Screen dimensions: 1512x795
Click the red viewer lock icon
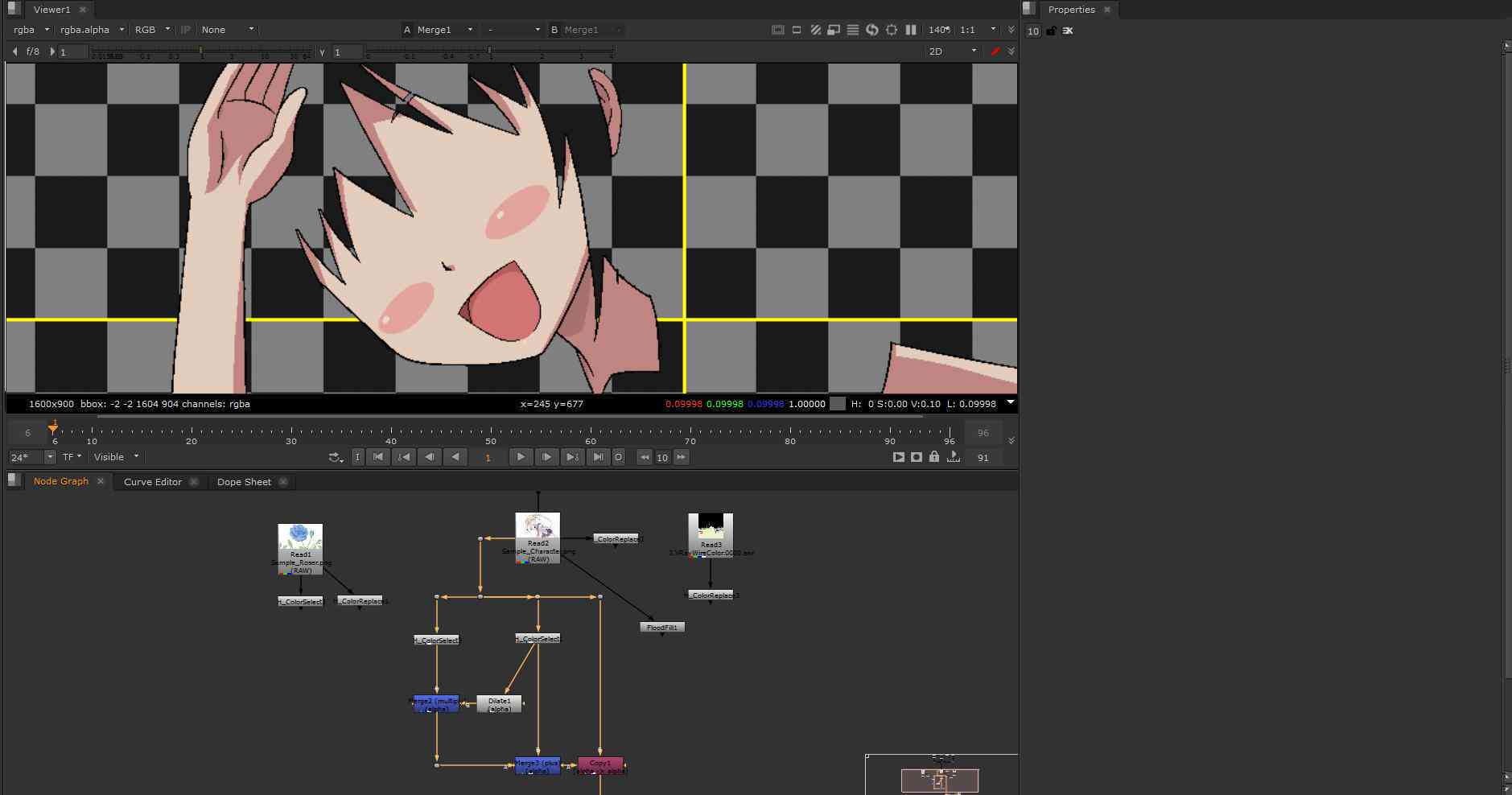[995, 51]
